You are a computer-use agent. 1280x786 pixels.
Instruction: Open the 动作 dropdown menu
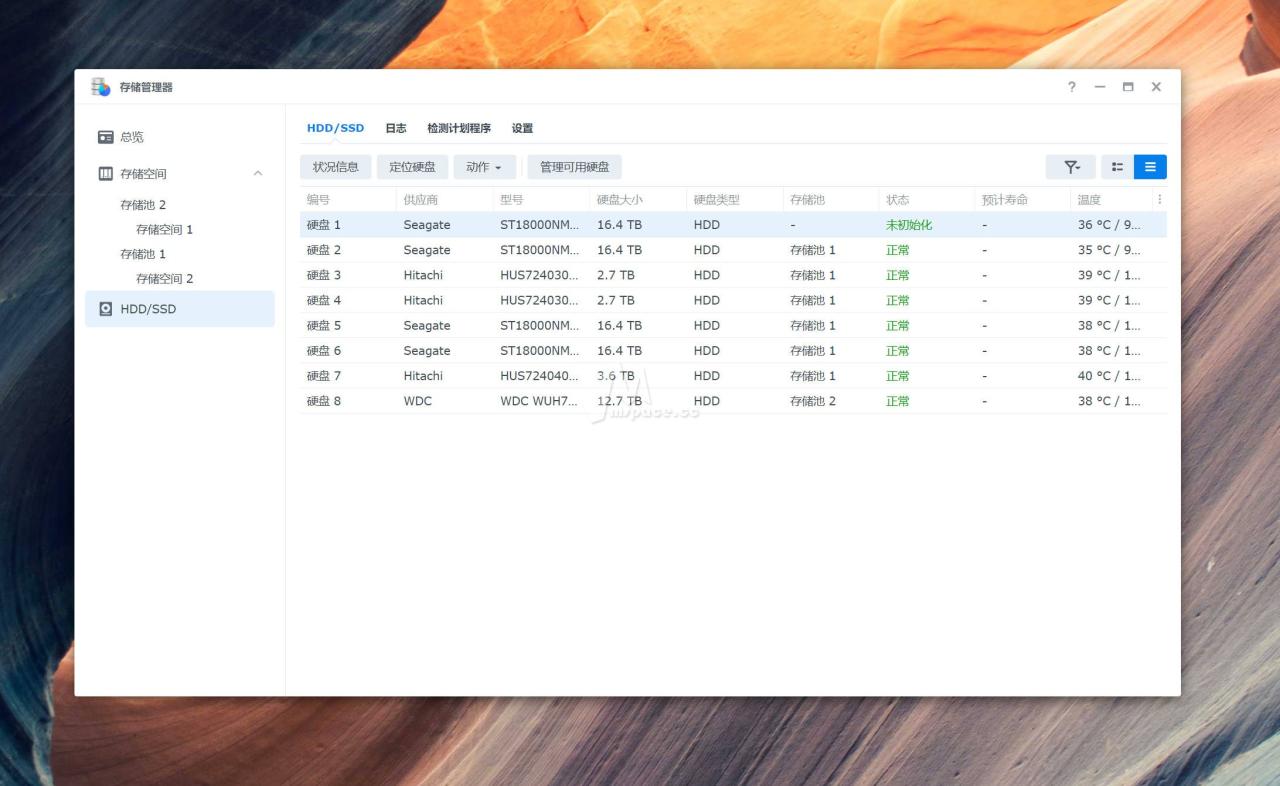(x=484, y=167)
